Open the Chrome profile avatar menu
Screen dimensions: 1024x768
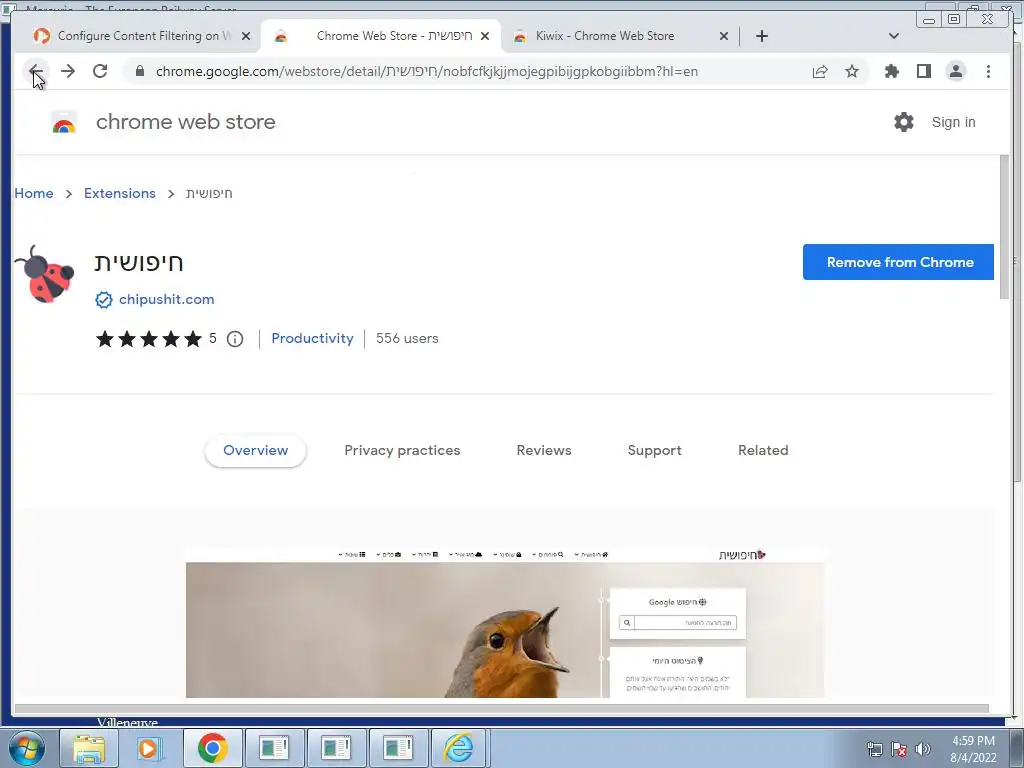[955, 71]
